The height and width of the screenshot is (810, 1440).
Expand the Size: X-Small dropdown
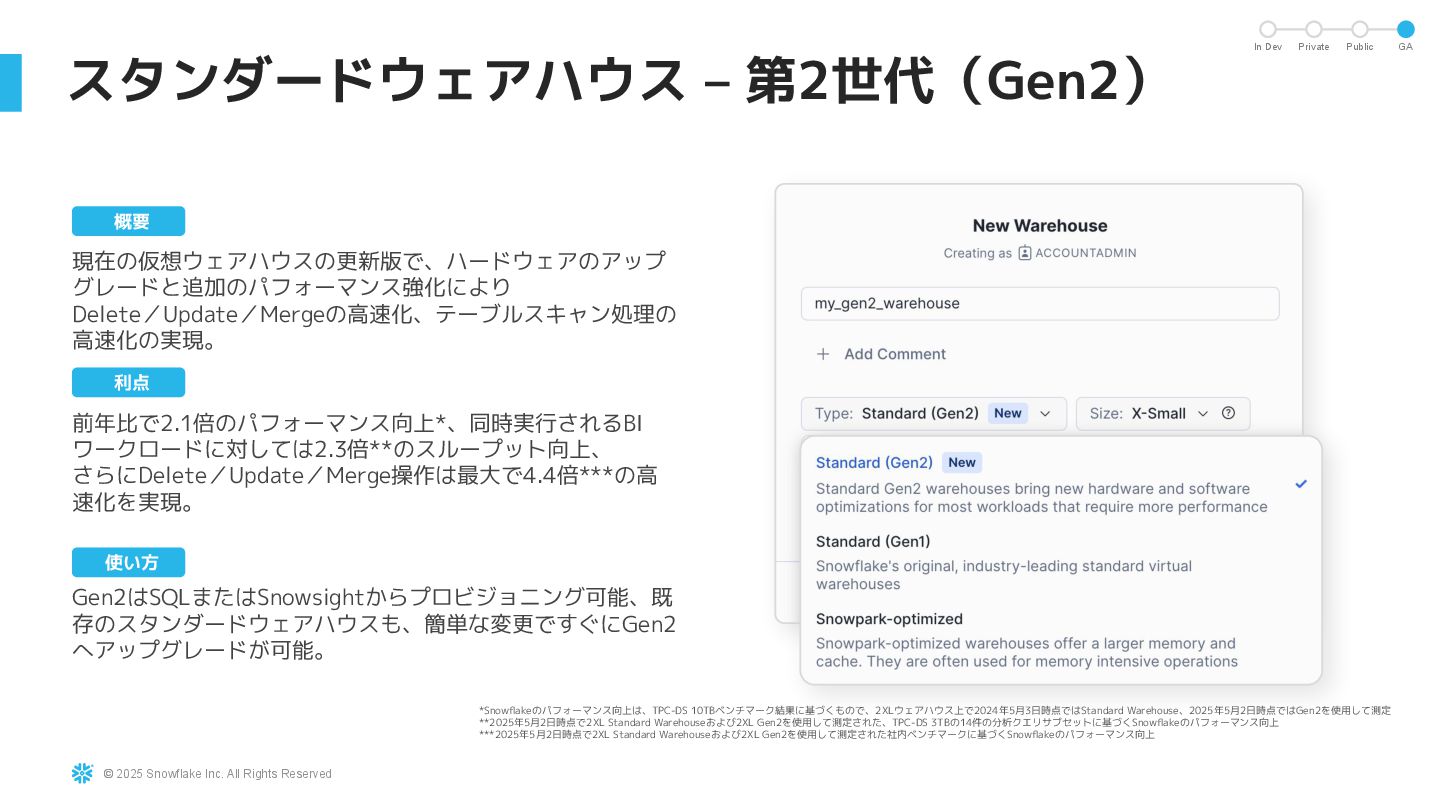point(1163,414)
